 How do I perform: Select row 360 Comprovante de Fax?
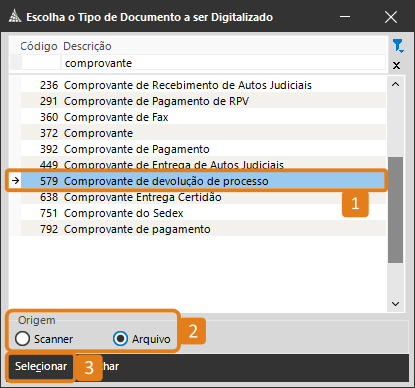point(203,117)
